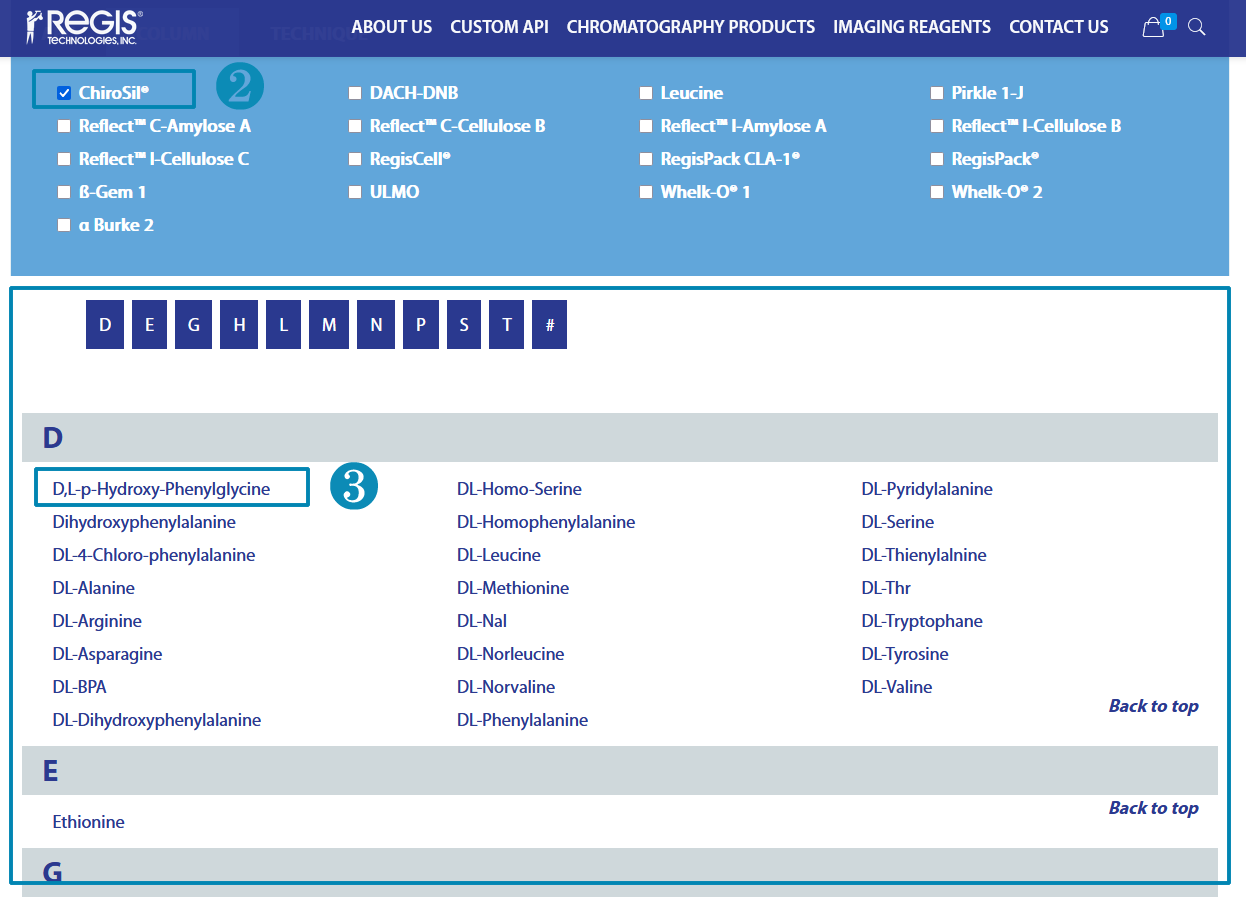Enable Reflect I-Amylose A checkbox
1246x897 pixels.
646,126
